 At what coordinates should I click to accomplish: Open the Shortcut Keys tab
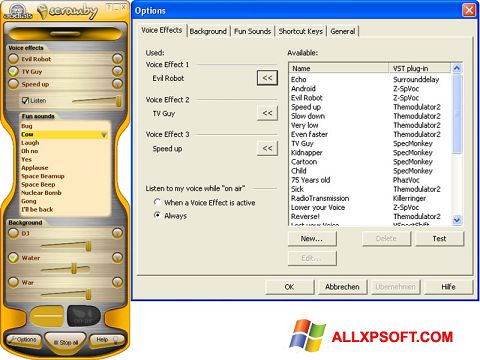pyautogui.click(x=301, y=31)
